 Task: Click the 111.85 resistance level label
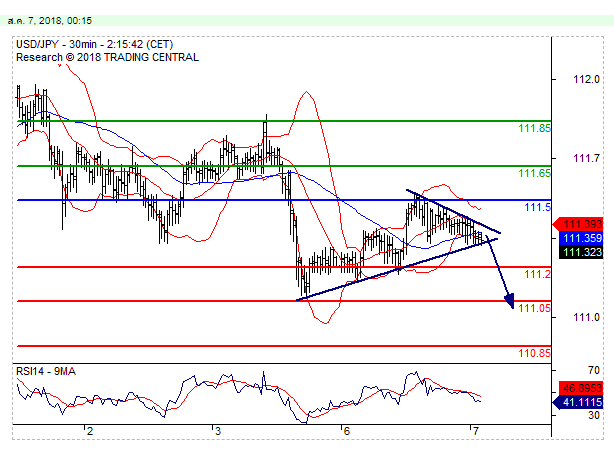(534, 128)
